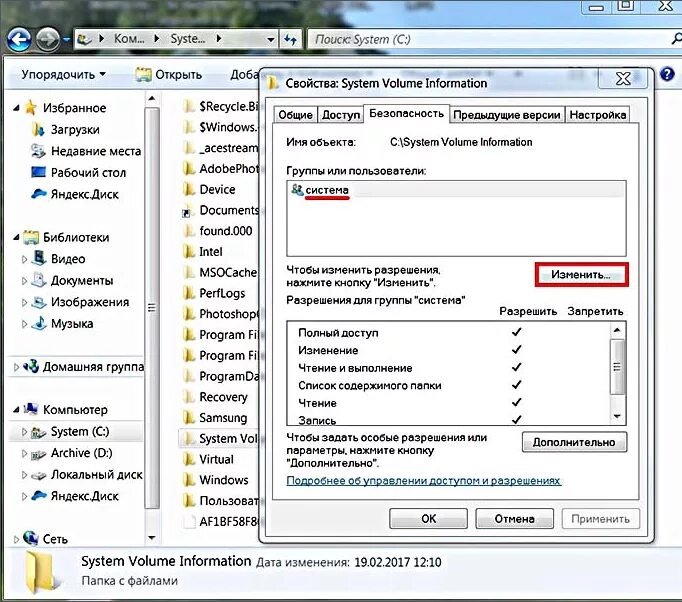Click the Forward navigation arrow

(47, 40)
